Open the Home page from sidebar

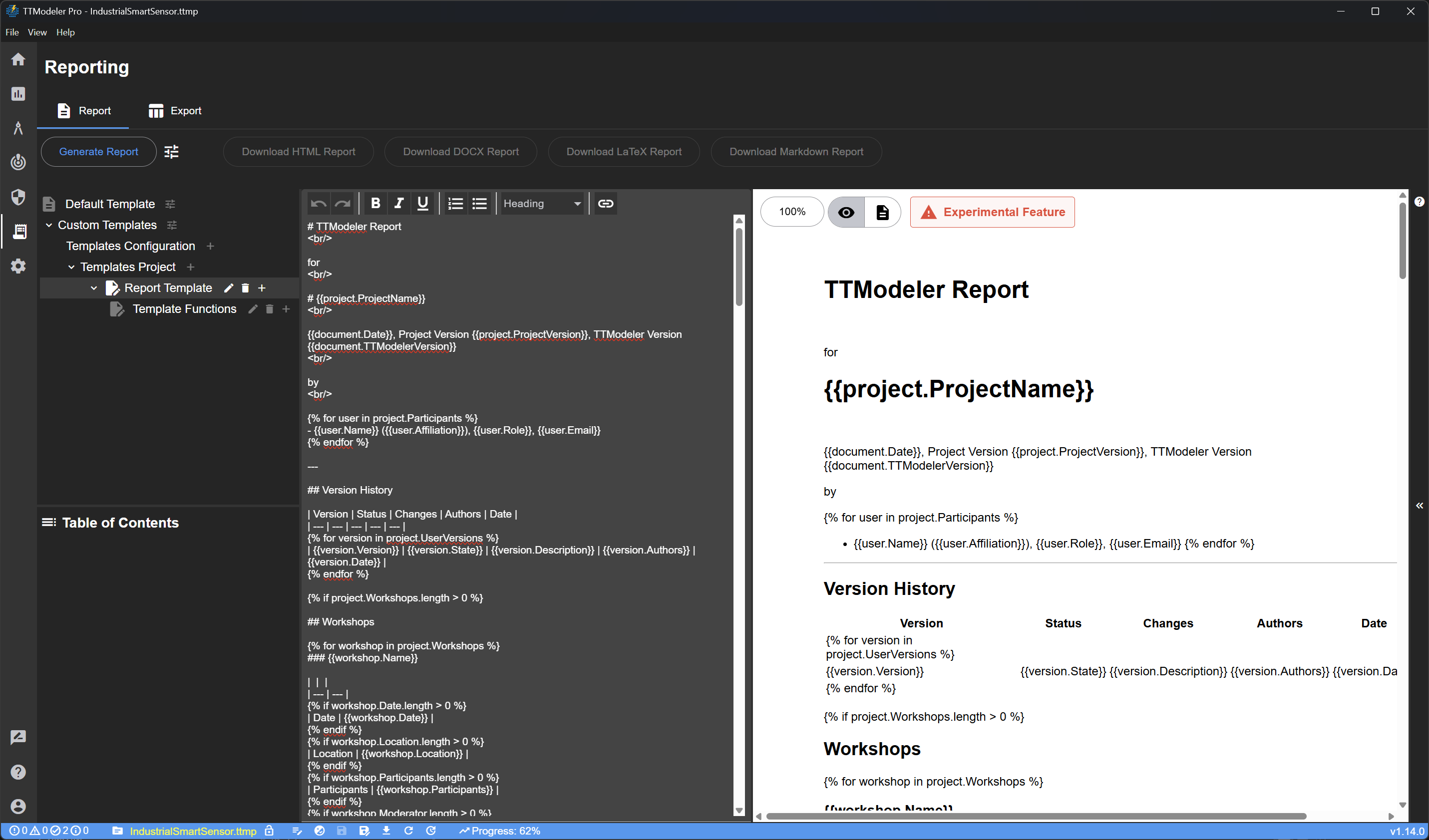click(x=18, y=59)
